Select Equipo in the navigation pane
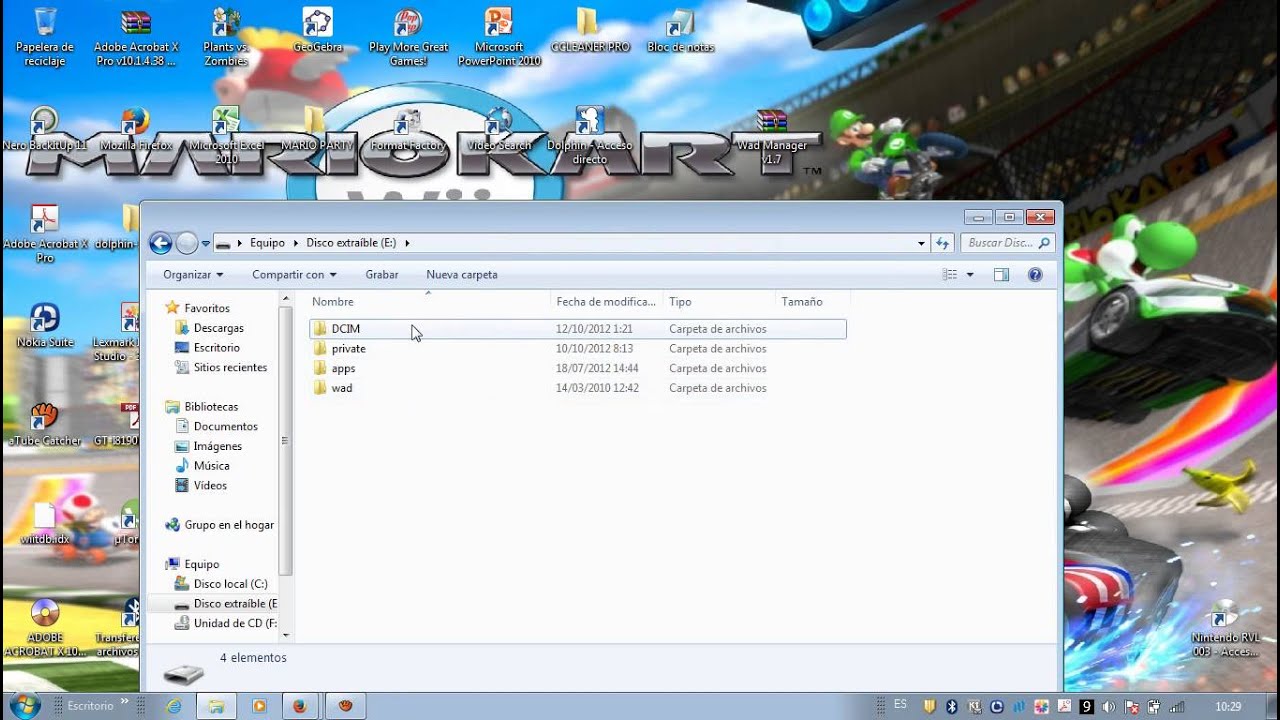 [201, 564]
